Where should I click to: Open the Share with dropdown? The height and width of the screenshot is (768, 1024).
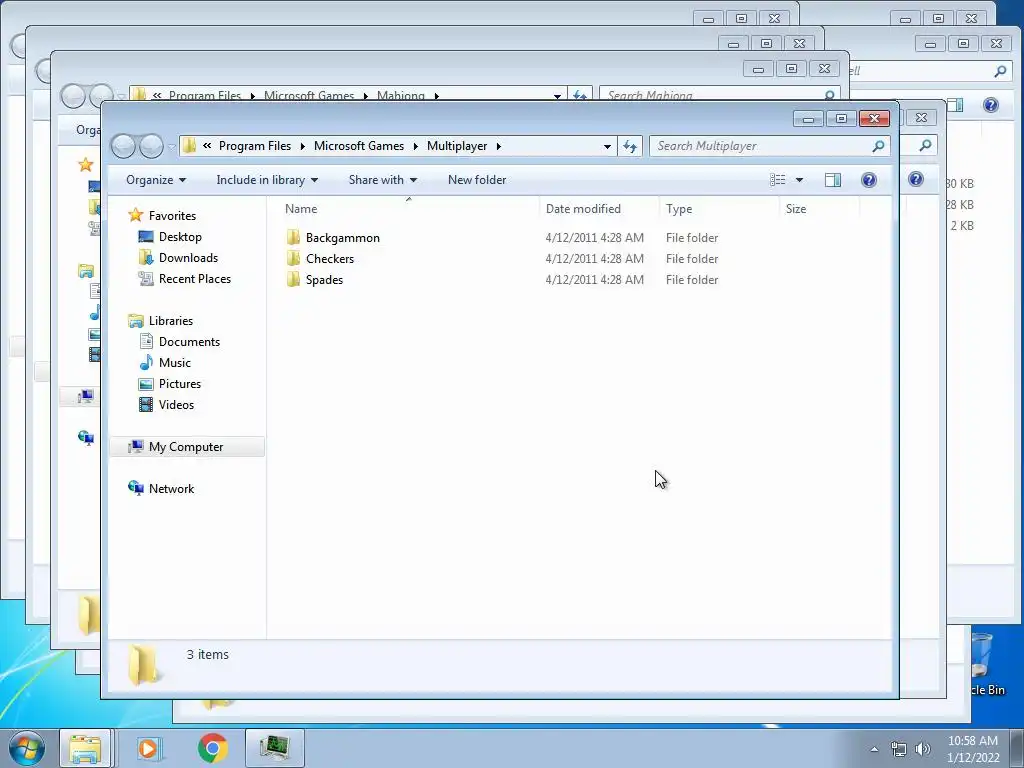click(383, 180)
